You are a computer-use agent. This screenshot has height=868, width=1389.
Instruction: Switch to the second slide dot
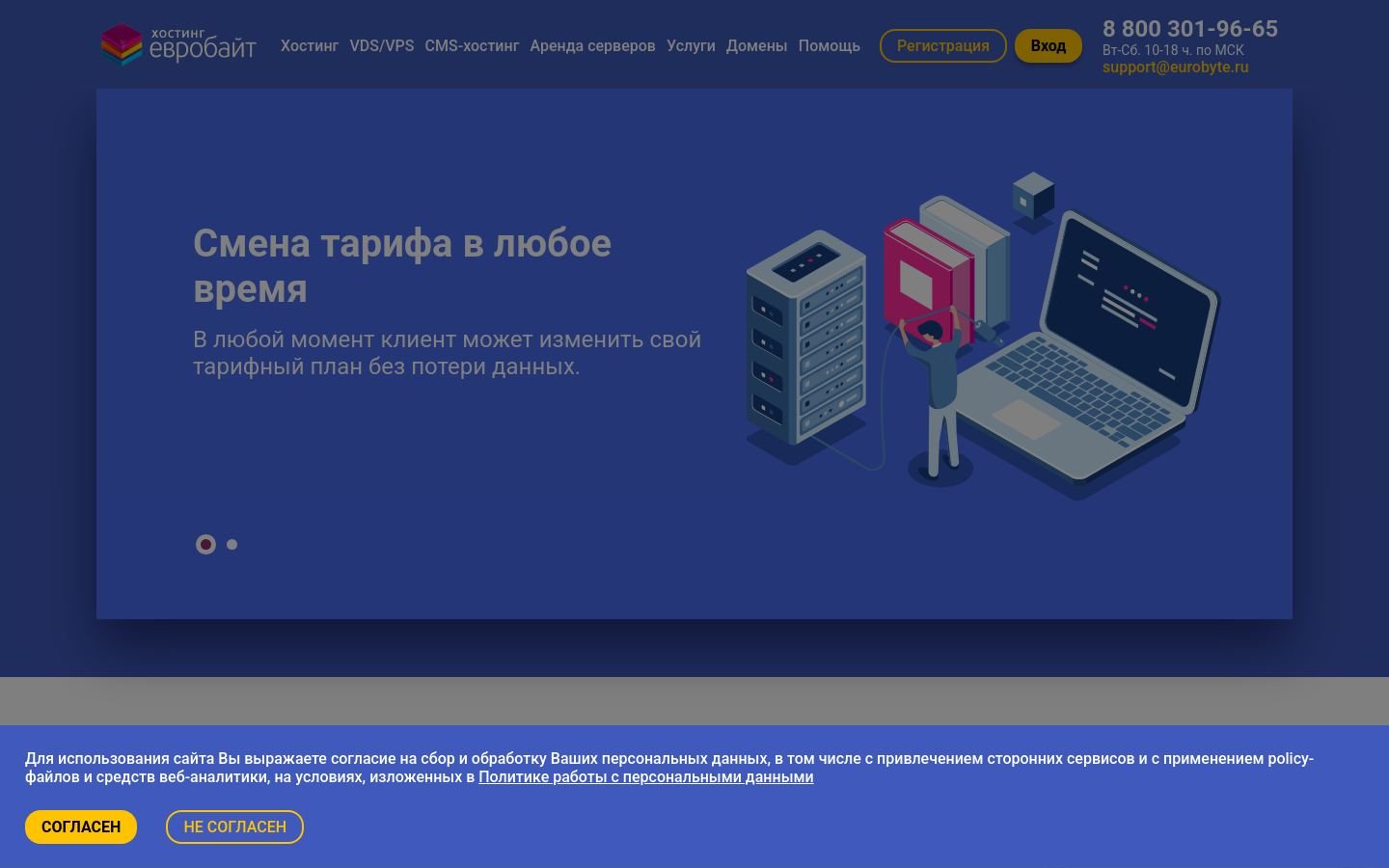click(231, 545)
